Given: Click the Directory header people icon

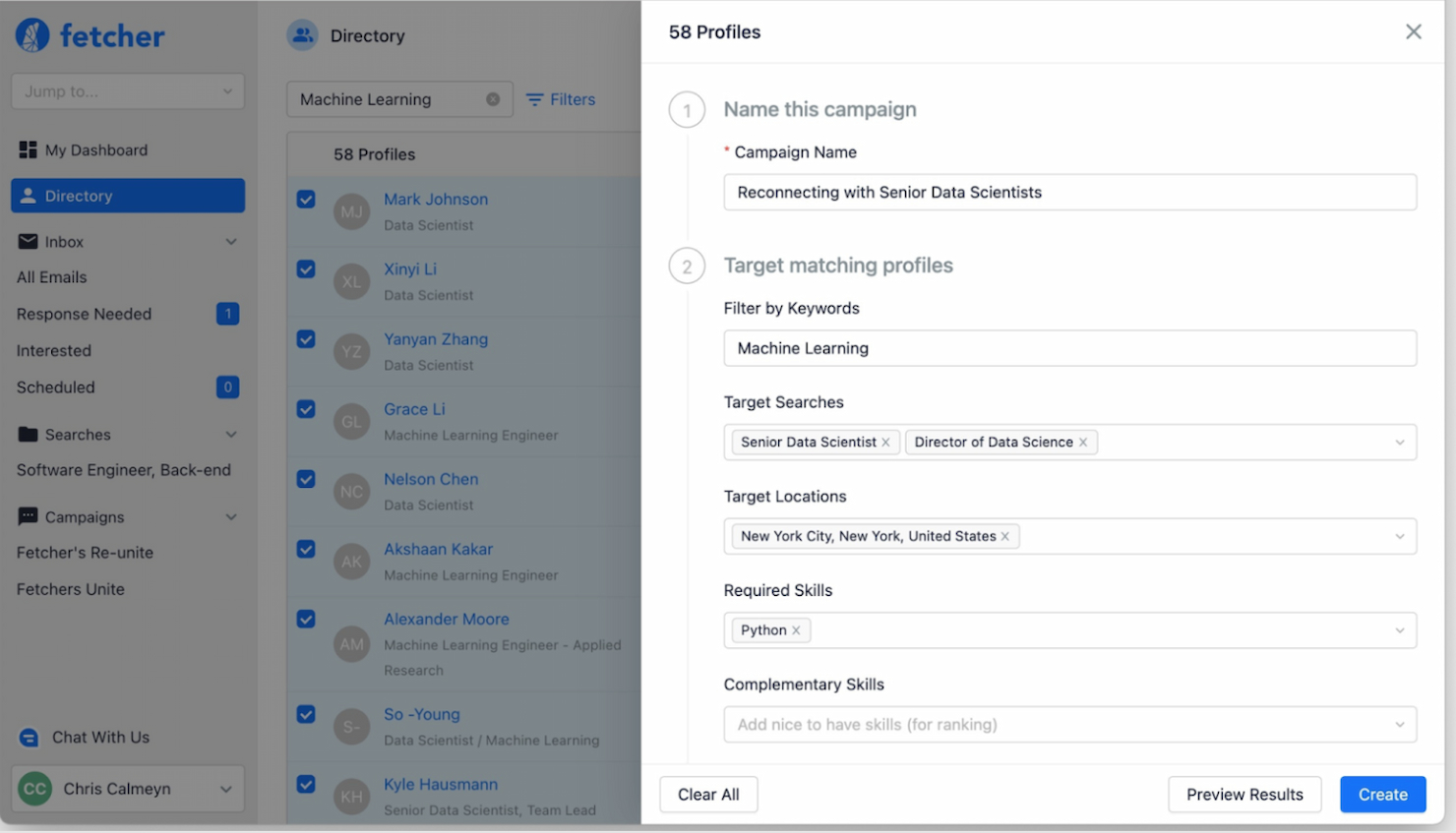Looking at the screenshot, I should (303, 35).
